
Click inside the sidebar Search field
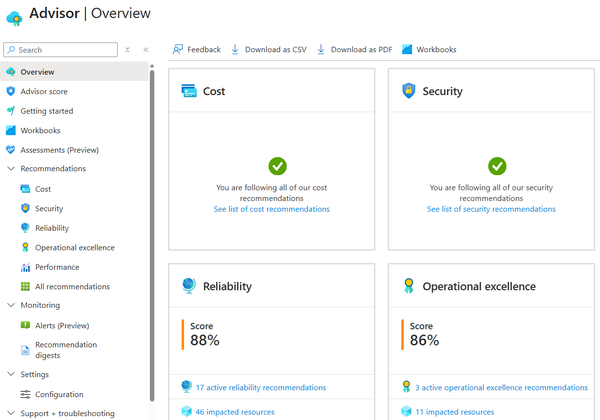(x=60, y=50)
